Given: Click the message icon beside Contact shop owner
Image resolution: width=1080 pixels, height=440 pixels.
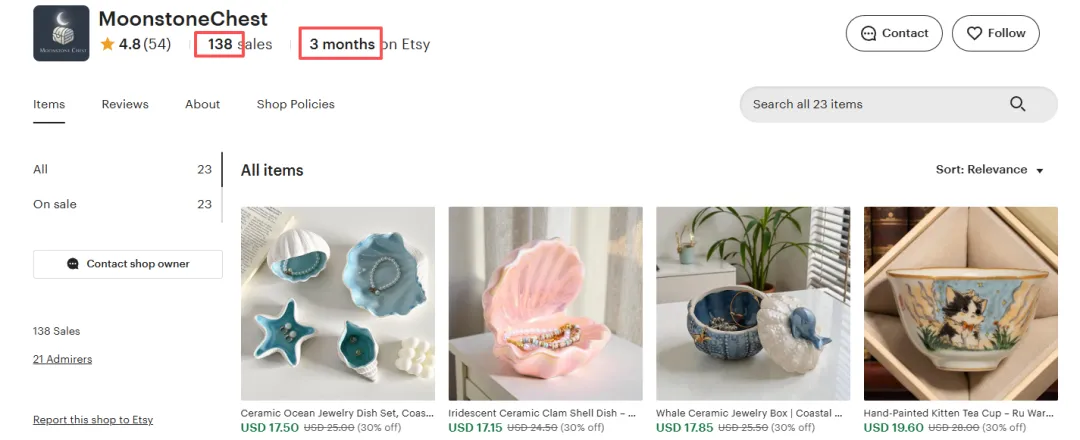Looking at the screenshot, I should [x=73, y=264].
